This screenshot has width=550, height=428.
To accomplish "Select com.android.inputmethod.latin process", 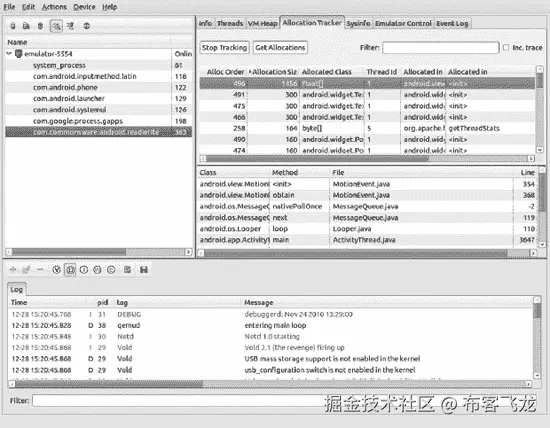I will tap(98, 76).
